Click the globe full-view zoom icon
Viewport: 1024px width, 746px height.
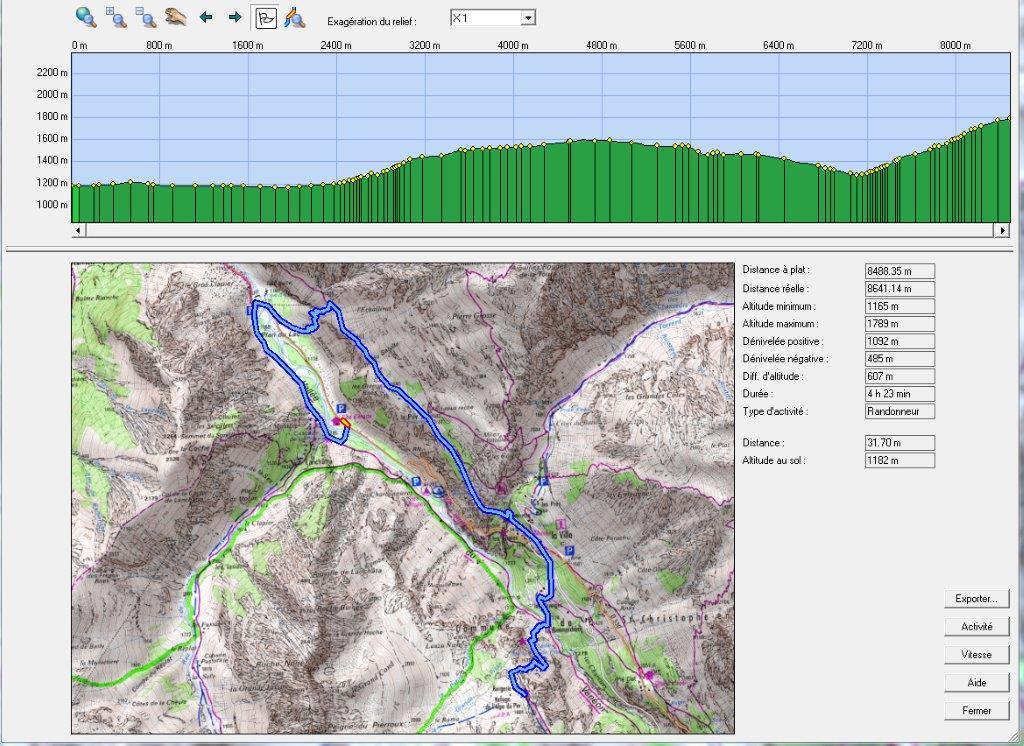coord(86,17)
